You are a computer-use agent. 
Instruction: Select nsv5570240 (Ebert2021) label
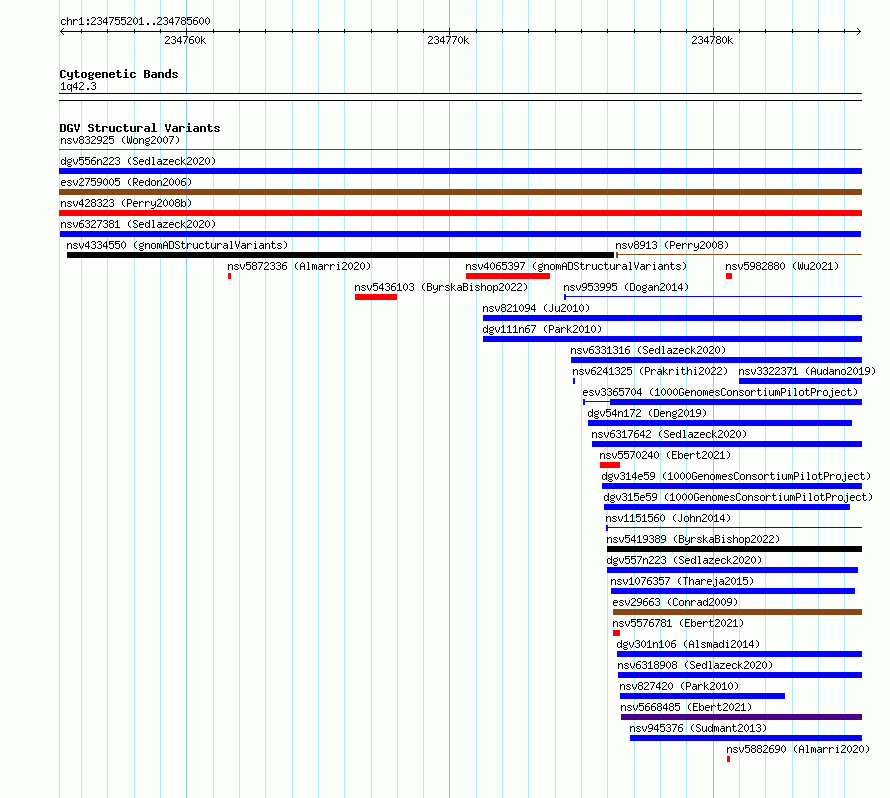(665, 455)
